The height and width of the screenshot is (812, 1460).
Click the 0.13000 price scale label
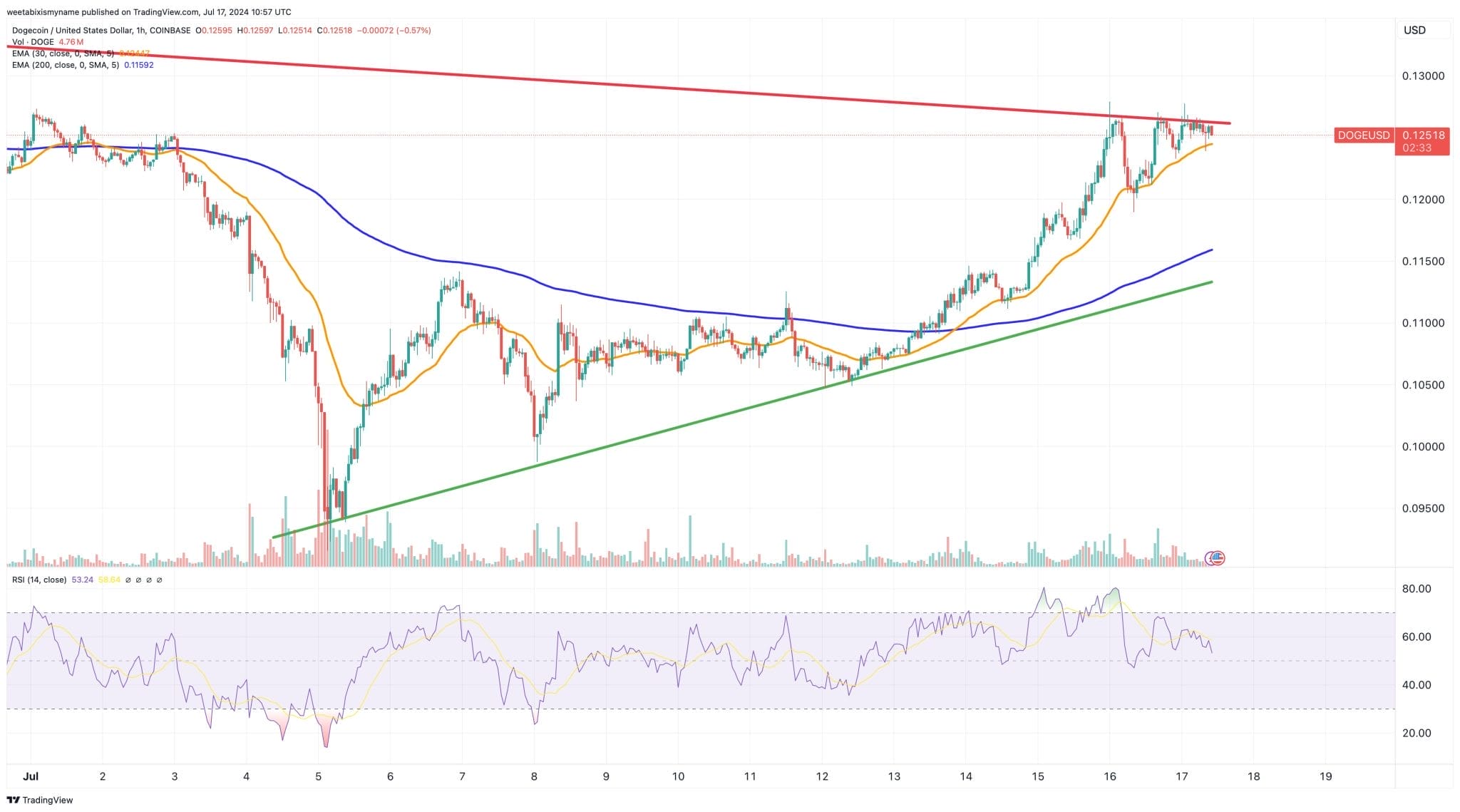pos(1423,76)
